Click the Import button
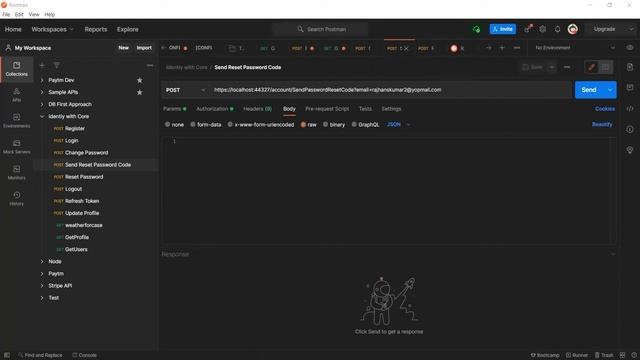Screen dimensions: 640x360 (x=144, y=48)
